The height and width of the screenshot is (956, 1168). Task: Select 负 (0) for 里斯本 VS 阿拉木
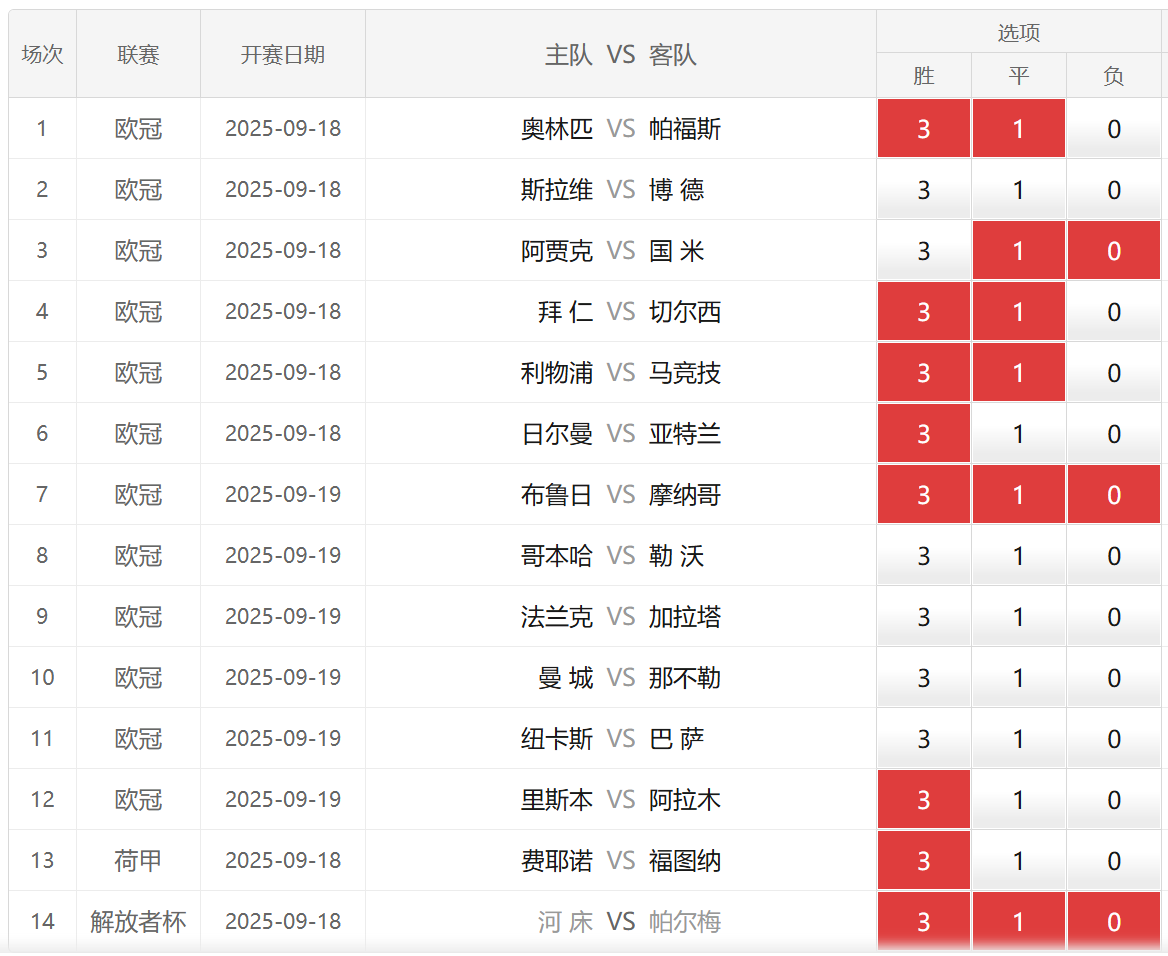(1114, 801)
